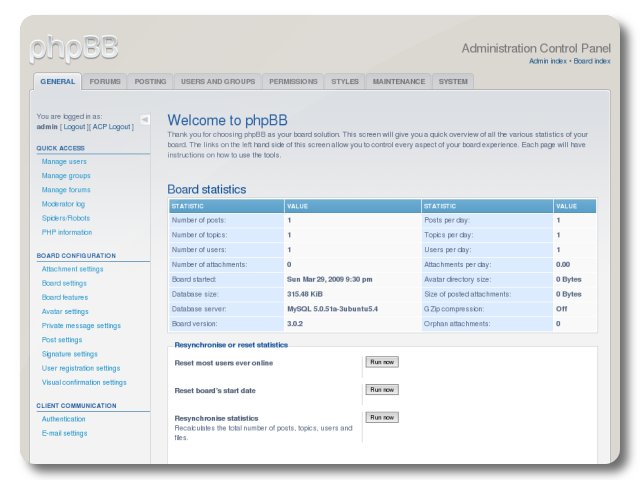
Task: View PHP information page
Action: [x=67, y=232]
